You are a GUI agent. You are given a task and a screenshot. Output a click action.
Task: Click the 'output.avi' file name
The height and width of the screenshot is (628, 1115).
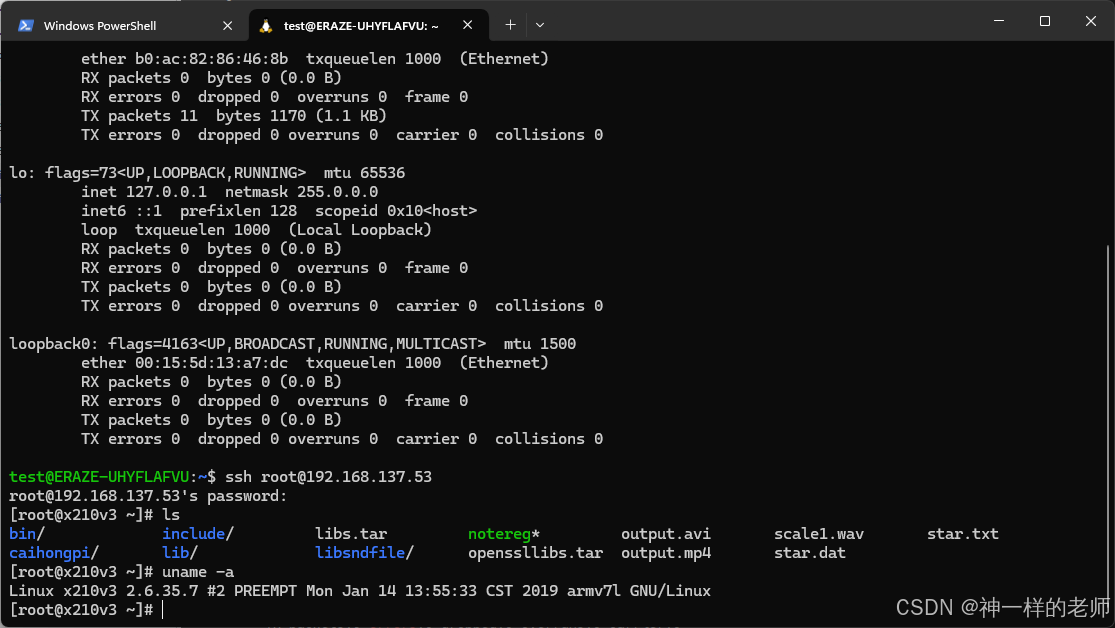click(666, 533)
